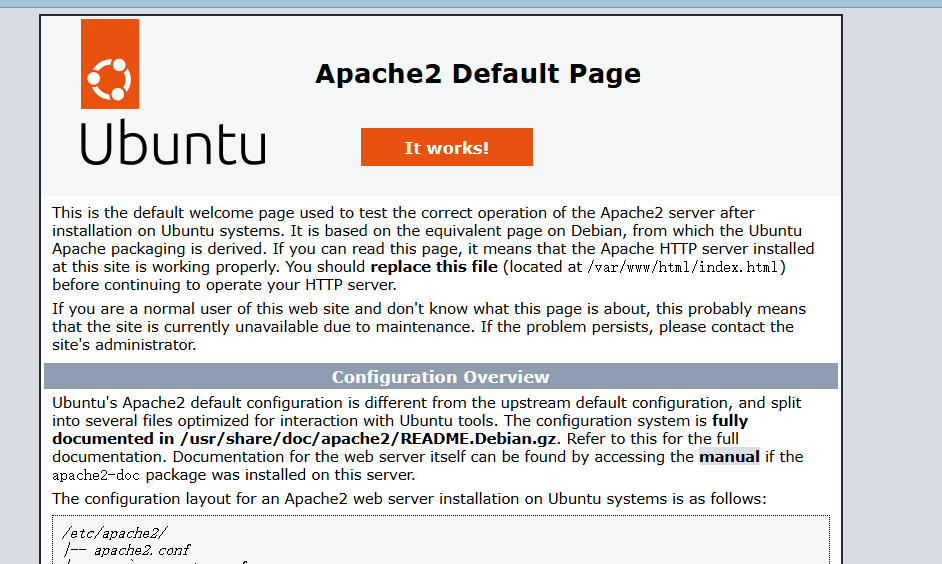The image size is (942, 564).
Task: Click the Configuration Overview section header
Action: (x=441, y=377)
